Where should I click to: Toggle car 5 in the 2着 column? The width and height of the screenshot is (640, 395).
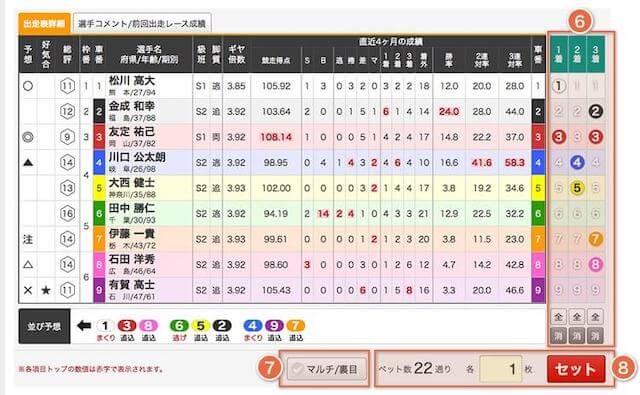point(577,188)
